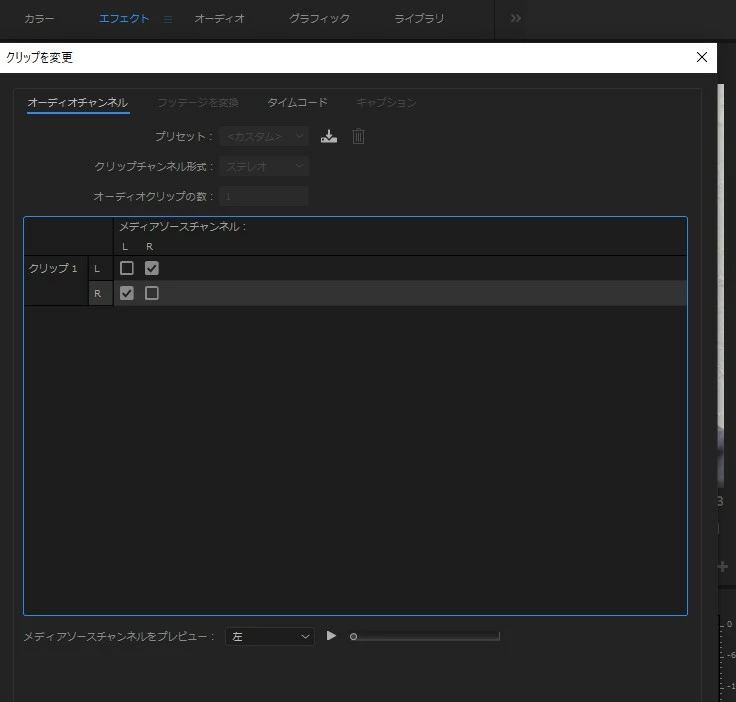Uncheck source R for clip channel L

(152, 268)
